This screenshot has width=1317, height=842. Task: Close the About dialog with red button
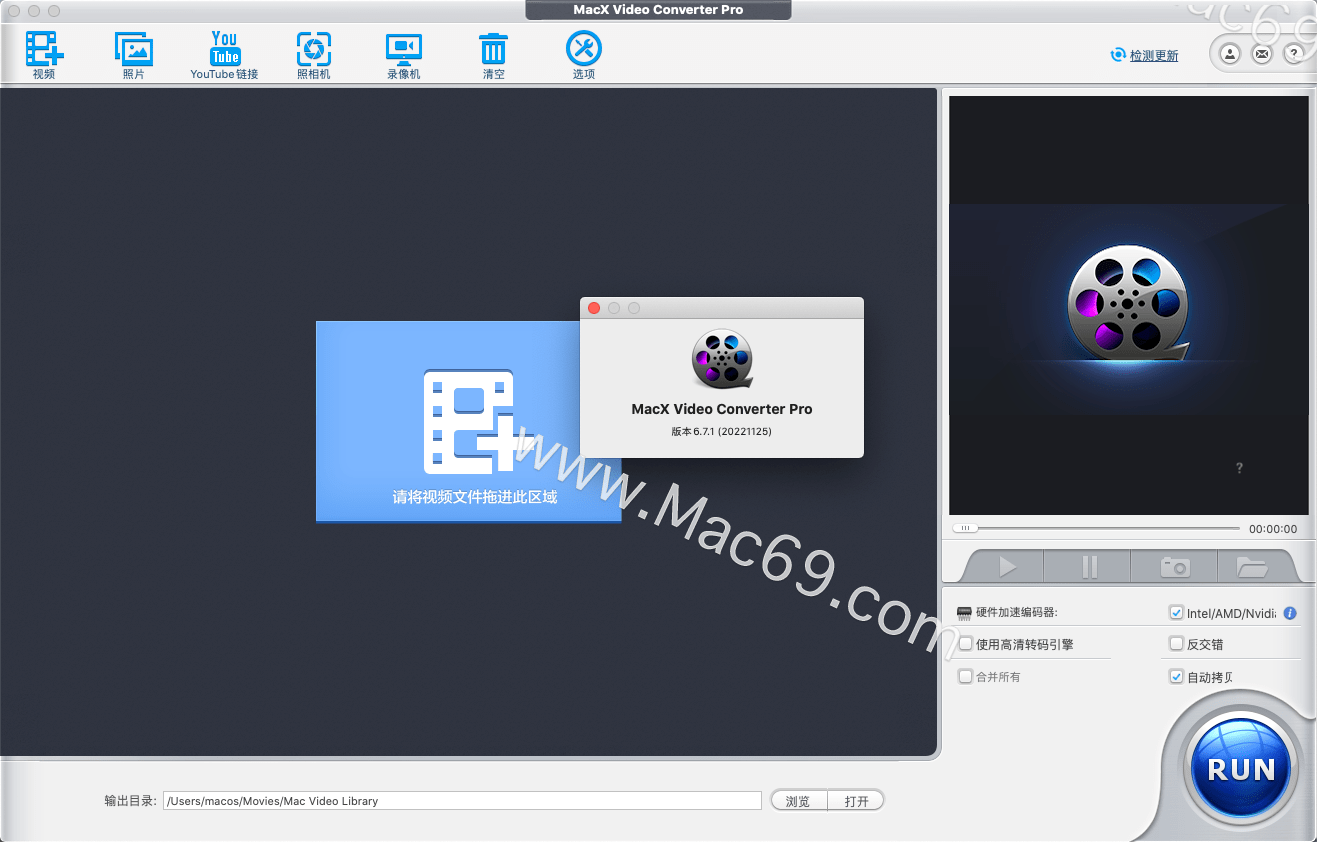594,308
